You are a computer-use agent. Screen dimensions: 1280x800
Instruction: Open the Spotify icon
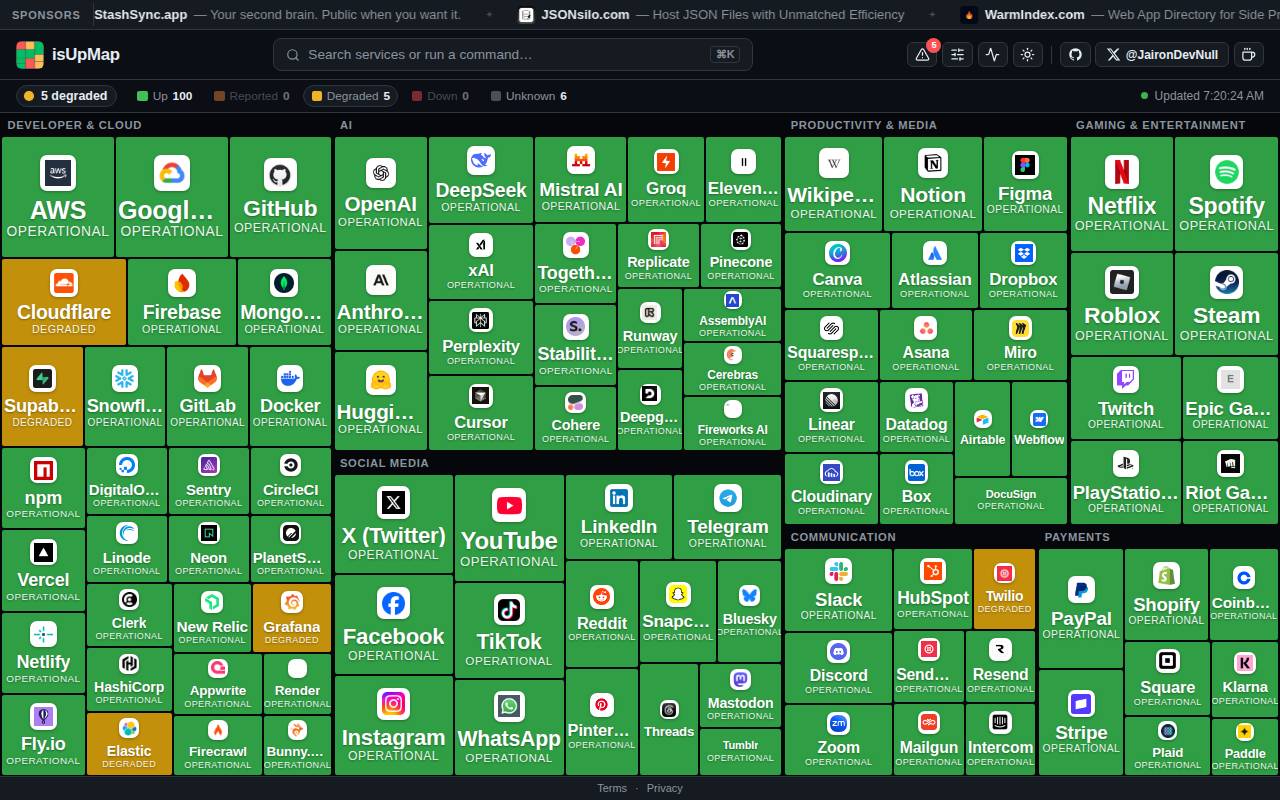(x=1226, y=172)
